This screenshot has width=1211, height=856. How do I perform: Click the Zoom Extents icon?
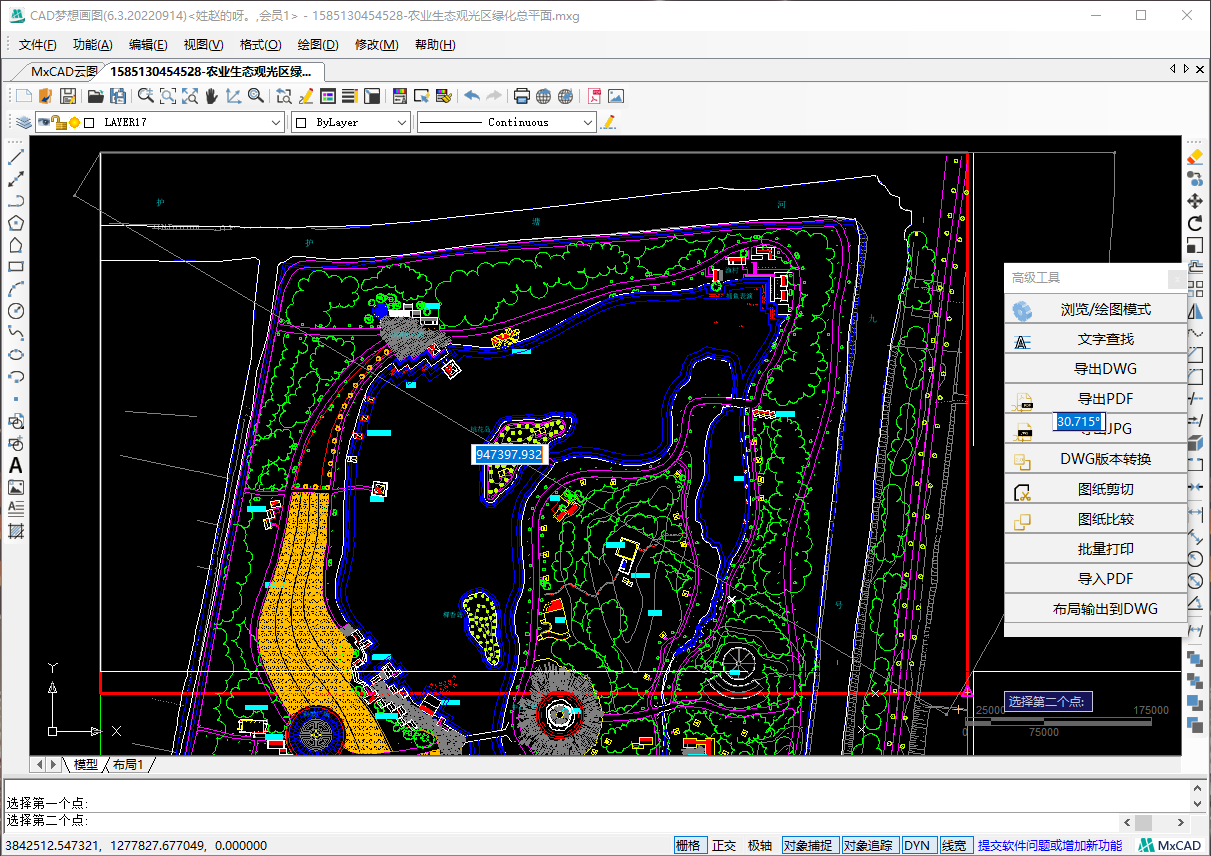point(190,96)
